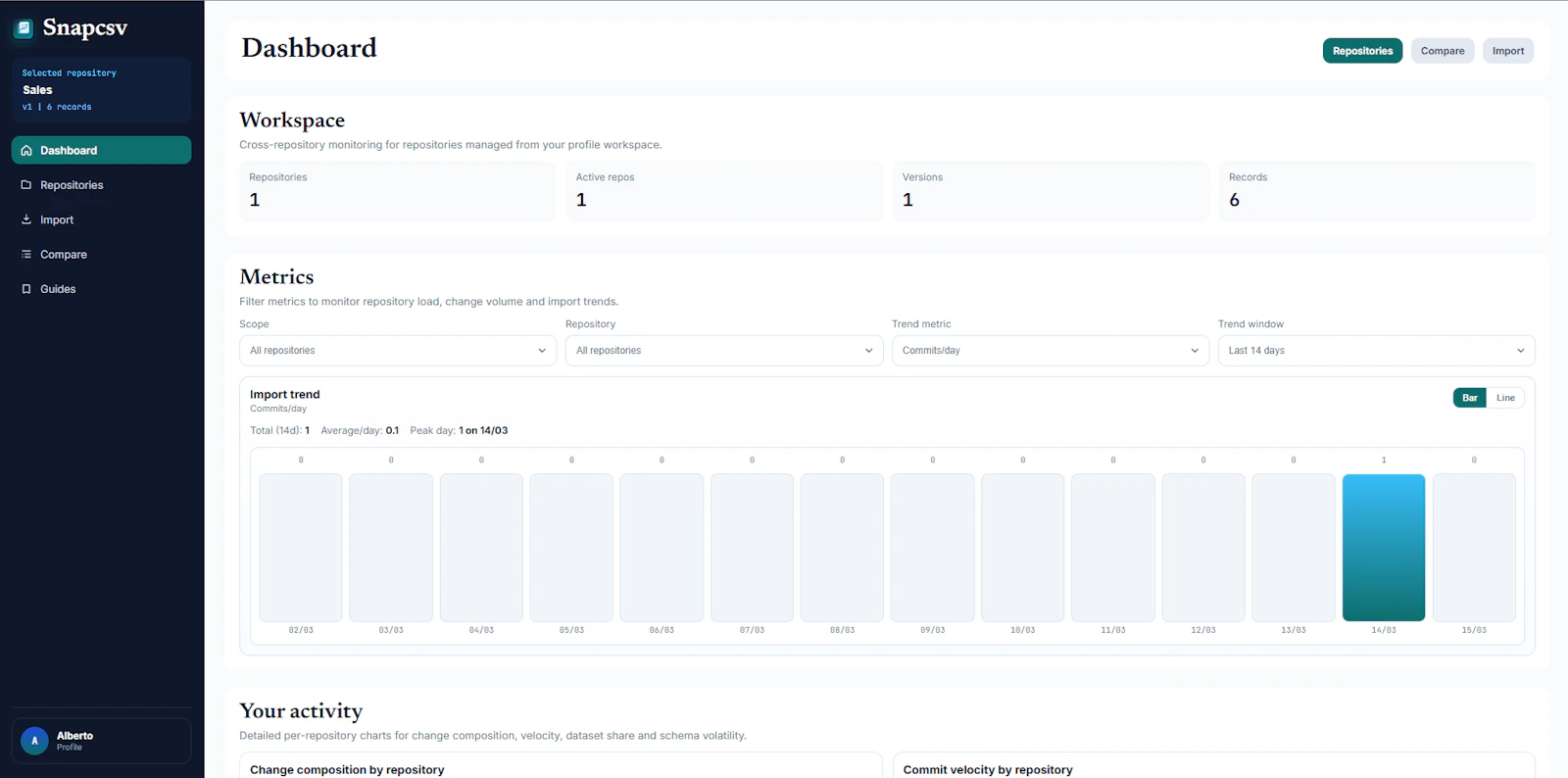
Task: Open the Repository filter dropdown
Action: pyautogui.click(x=724, y=351)
